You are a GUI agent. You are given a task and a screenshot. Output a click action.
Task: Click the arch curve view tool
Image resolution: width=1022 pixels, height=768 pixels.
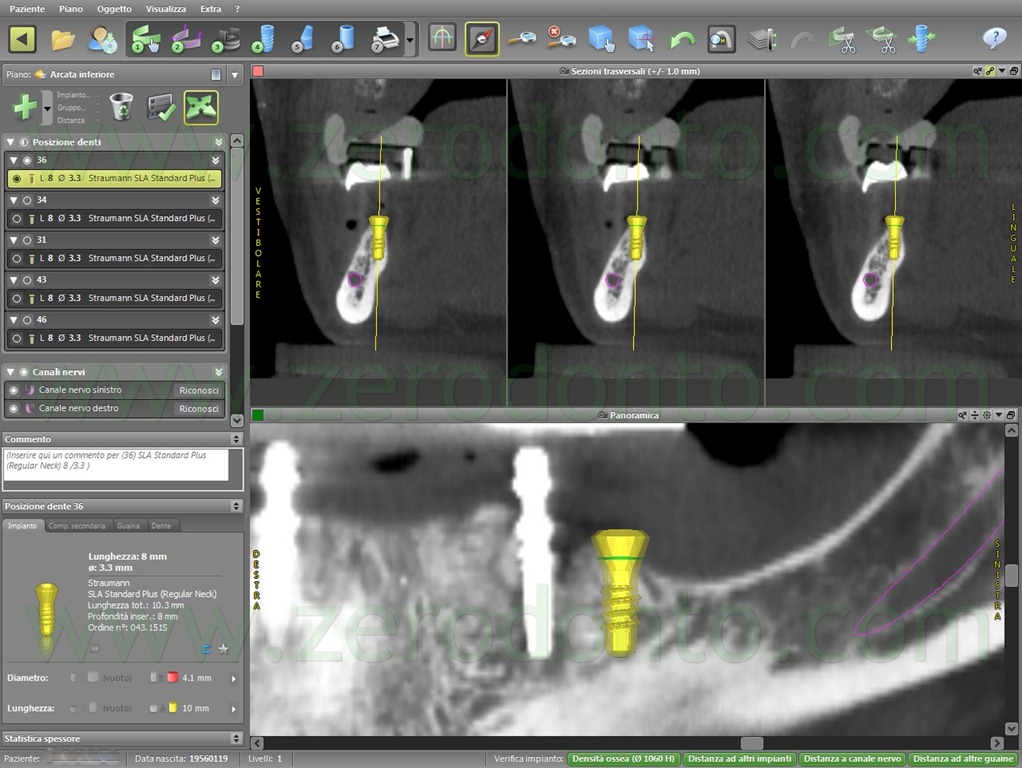click(442, 38)
